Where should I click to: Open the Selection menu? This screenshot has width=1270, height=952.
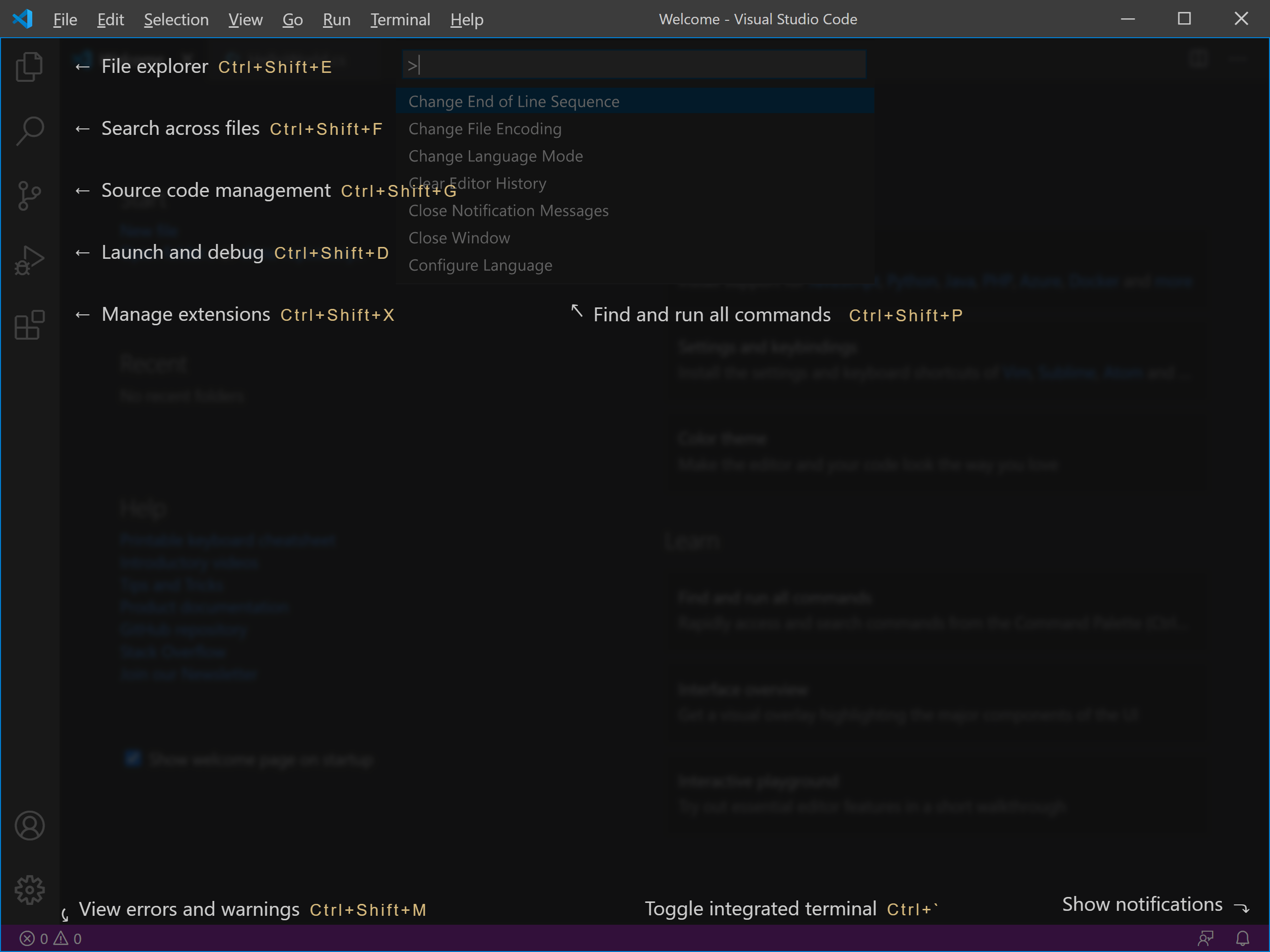(176, 19)
